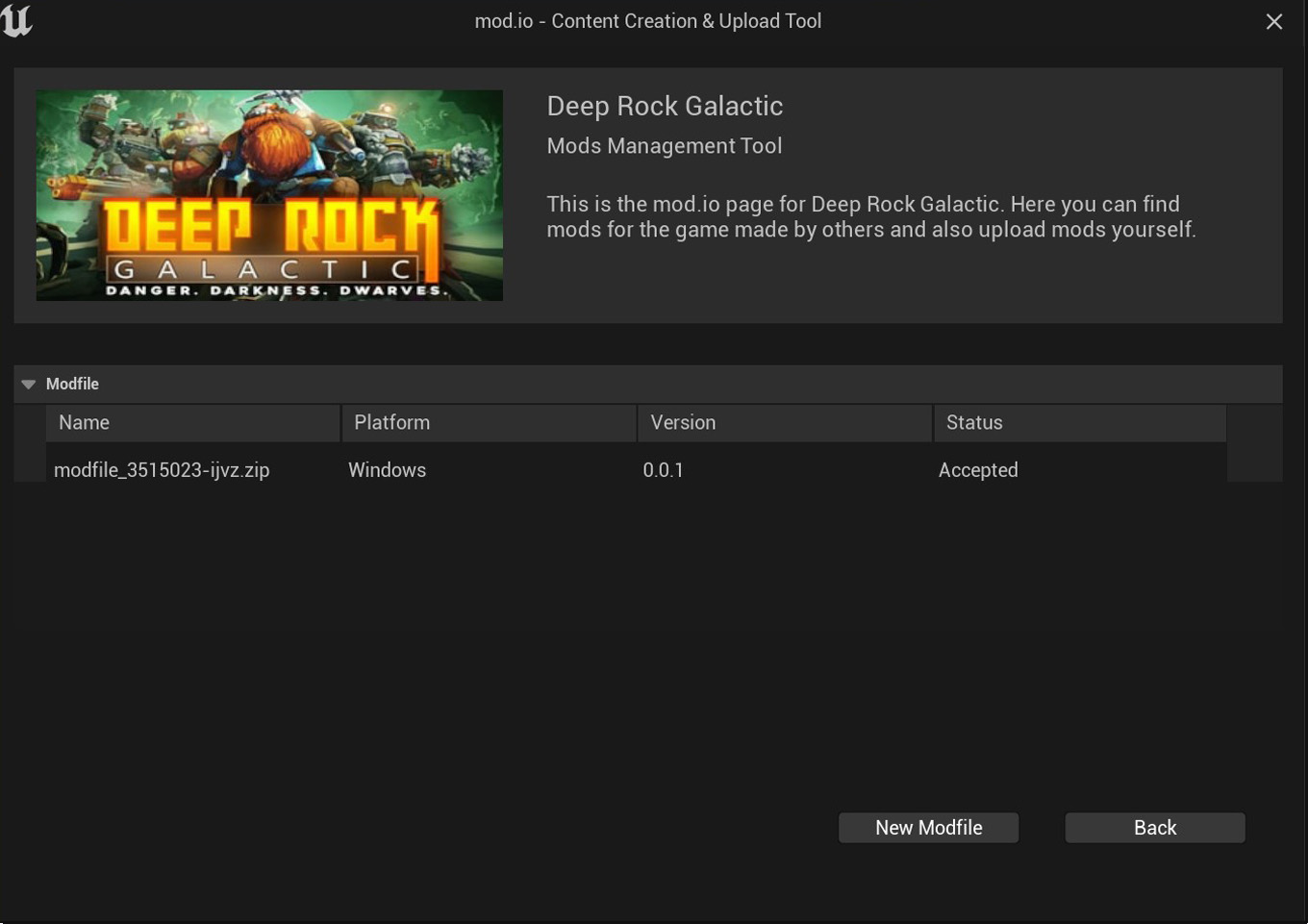
Task: Sort by the Platform column header
Action: pos(490,423)
